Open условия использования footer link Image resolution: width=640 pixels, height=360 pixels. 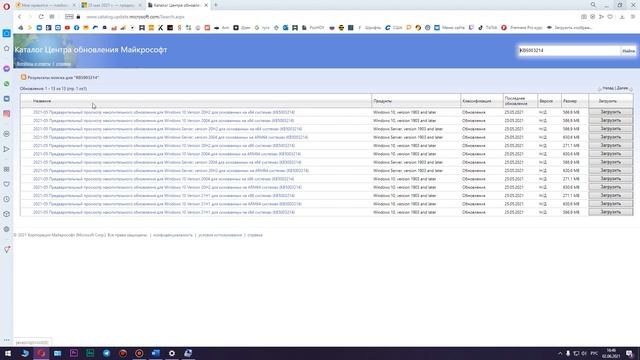click(x=220, y=235)
